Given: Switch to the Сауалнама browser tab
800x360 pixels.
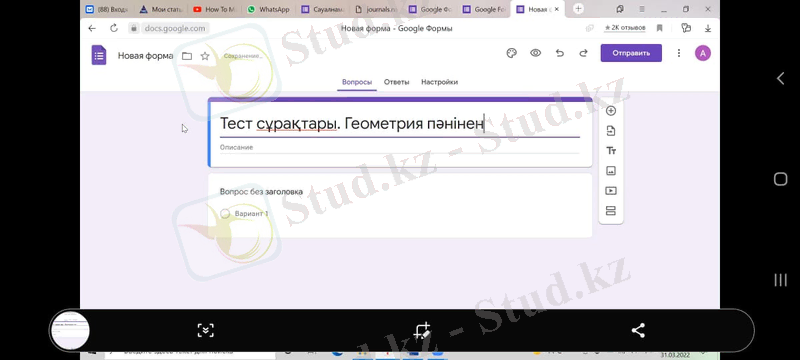Looking at the screenshot, I should [x=322, y=9].
